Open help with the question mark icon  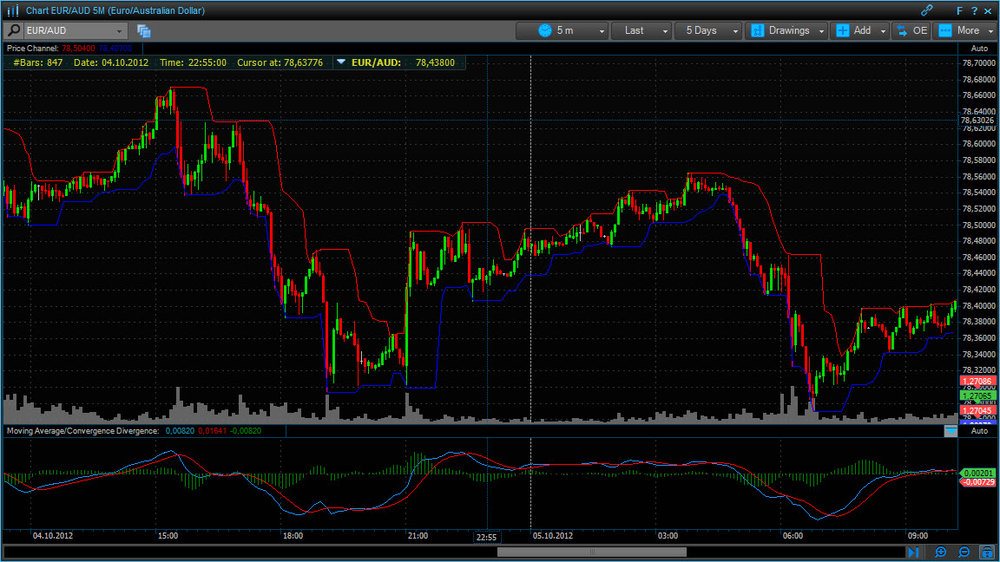point(974,11)
